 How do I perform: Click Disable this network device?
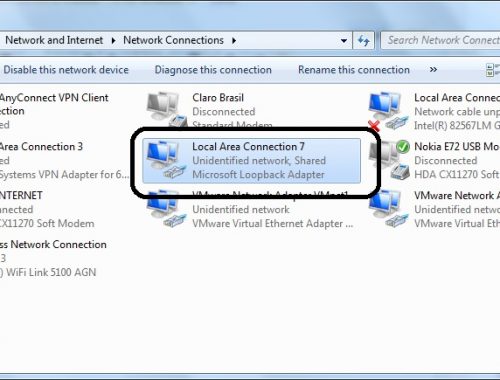tap(66, 70)
